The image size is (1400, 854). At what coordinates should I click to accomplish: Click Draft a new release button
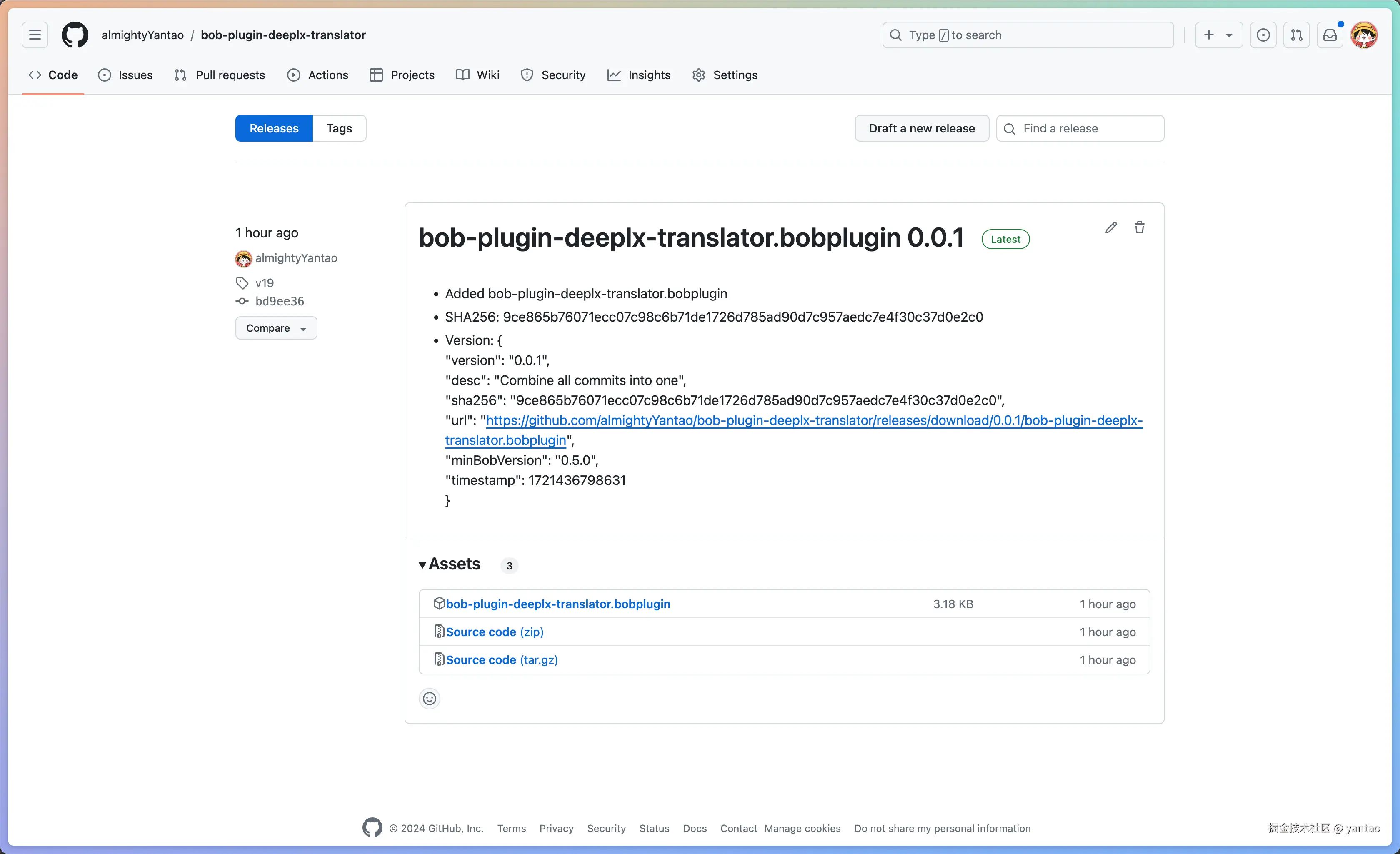click(x=922, y=128)
